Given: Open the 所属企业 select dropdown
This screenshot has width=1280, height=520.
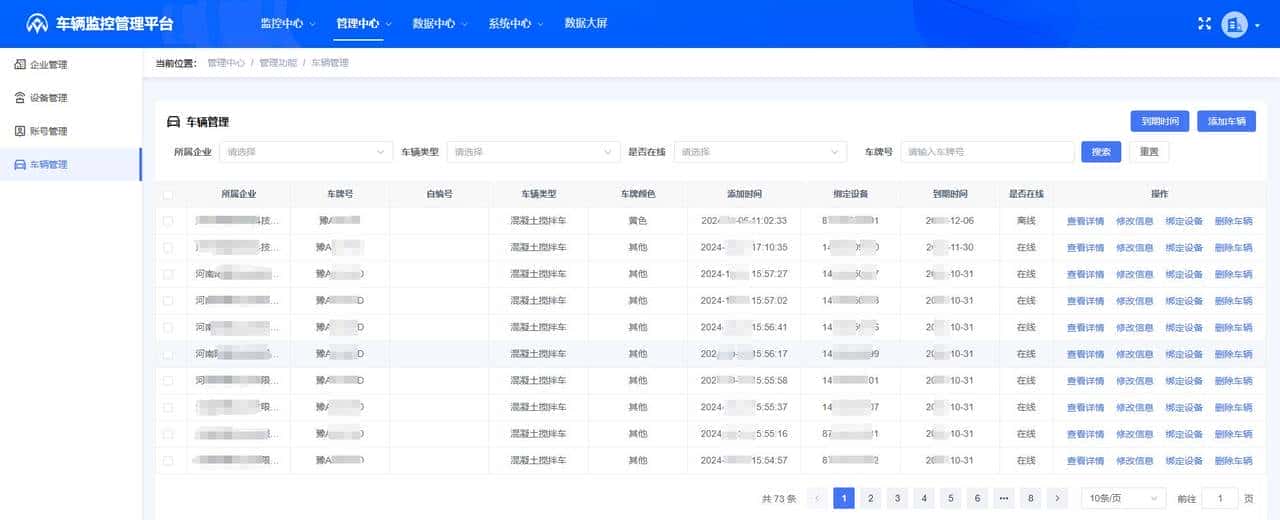Looking at the screenshot, I should [306, 152].
